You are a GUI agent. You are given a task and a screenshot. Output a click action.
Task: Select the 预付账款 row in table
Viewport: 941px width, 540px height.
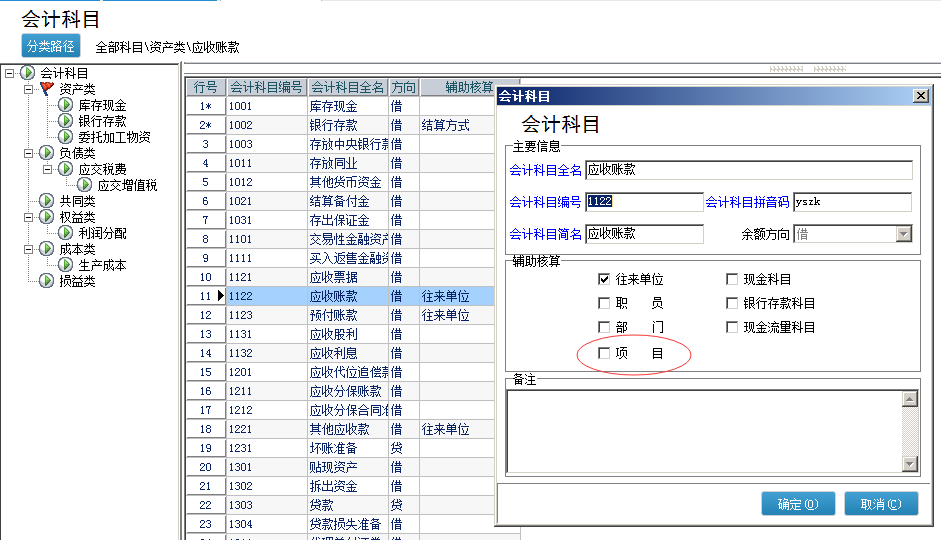(x=340, y=315)
